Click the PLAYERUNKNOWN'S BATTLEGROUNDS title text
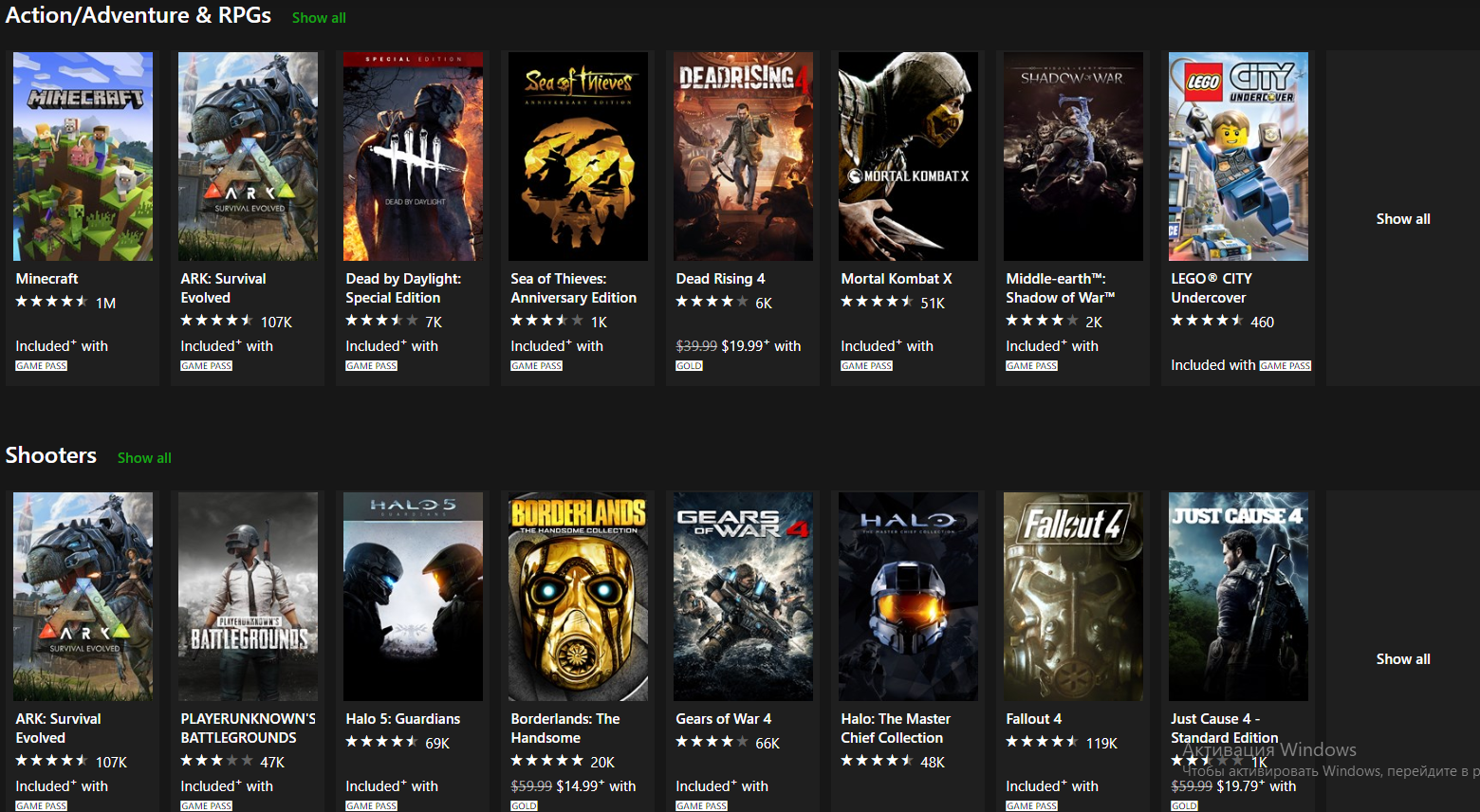The height and width of the screenshot is (812, 1480). coord(249,729)
